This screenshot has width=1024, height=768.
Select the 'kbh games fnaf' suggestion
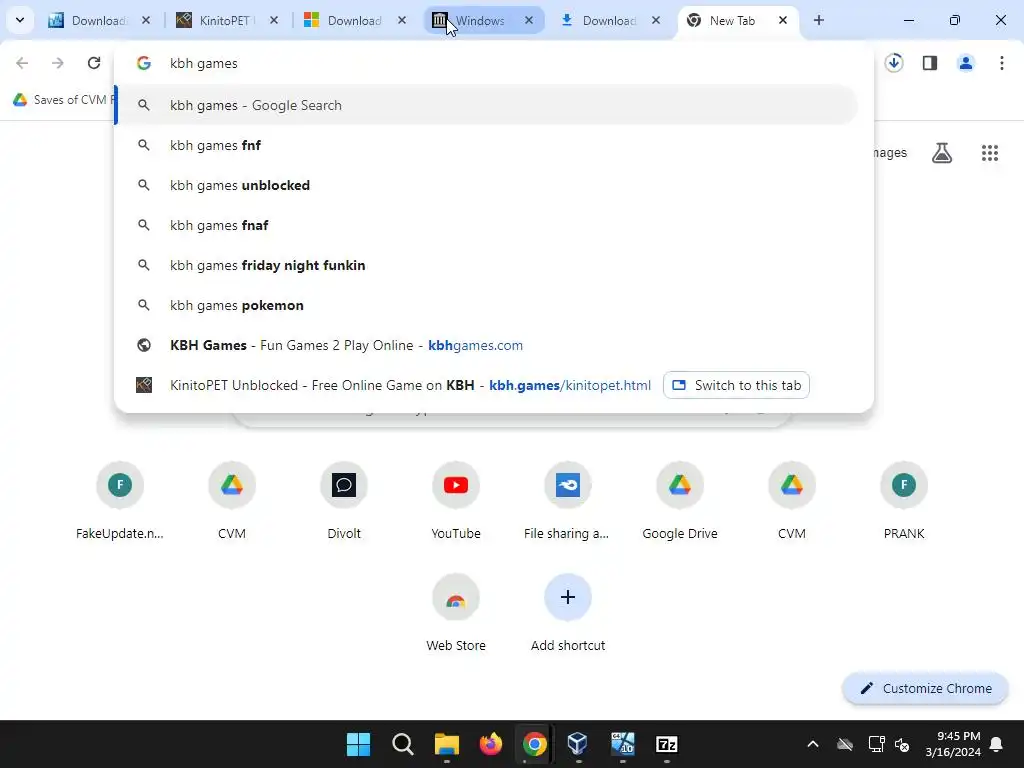point(487,225)
